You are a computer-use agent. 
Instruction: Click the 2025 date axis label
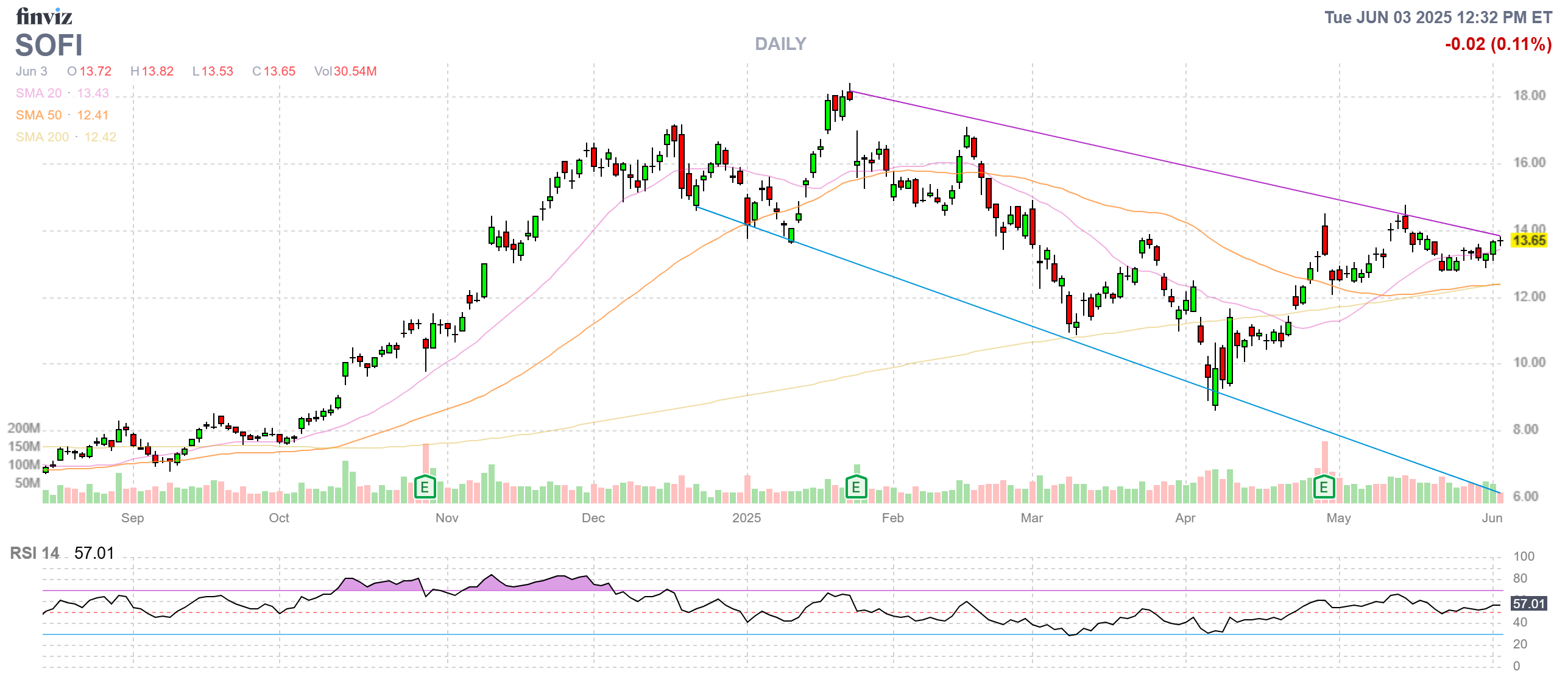pyautogui.click(x=746, y=518)
